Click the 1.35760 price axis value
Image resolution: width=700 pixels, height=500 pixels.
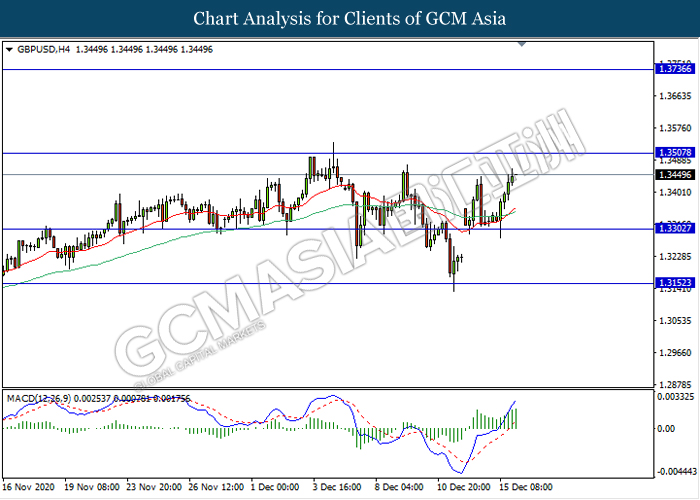tap(675, 128)
